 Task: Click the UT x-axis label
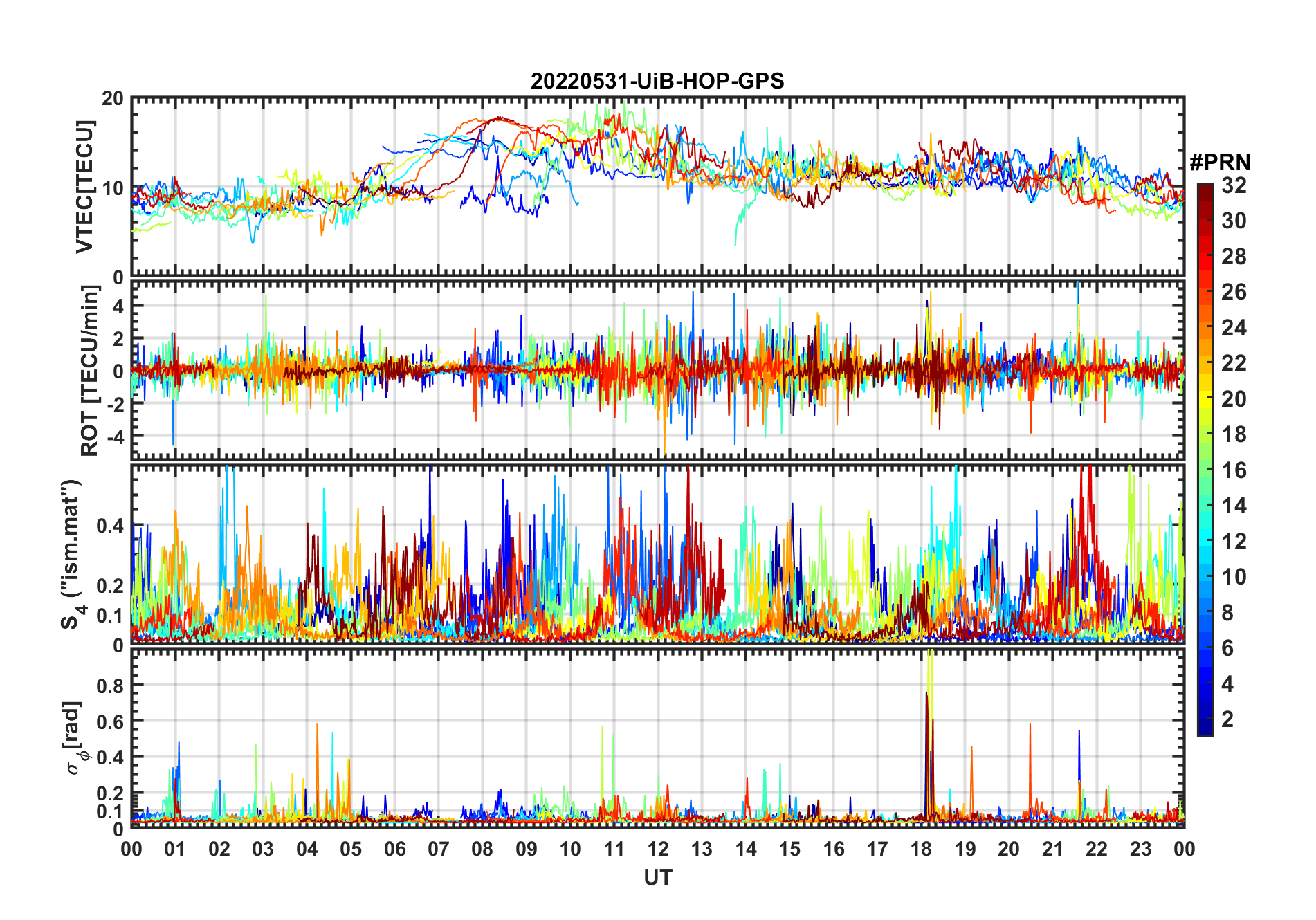click(x=657, y=878)
